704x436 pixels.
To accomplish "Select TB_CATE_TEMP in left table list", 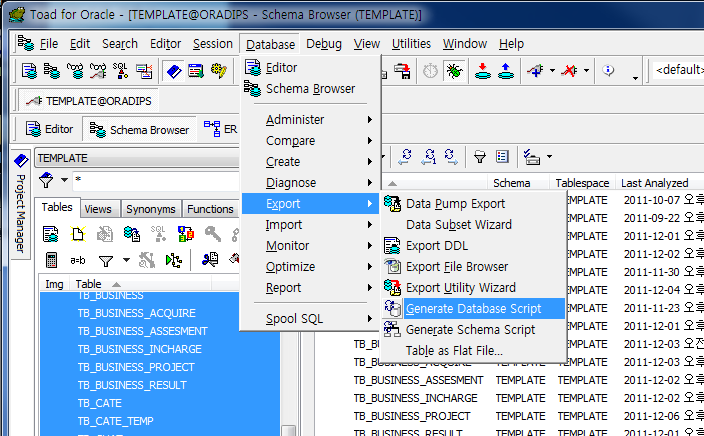I will pos(115,421).
